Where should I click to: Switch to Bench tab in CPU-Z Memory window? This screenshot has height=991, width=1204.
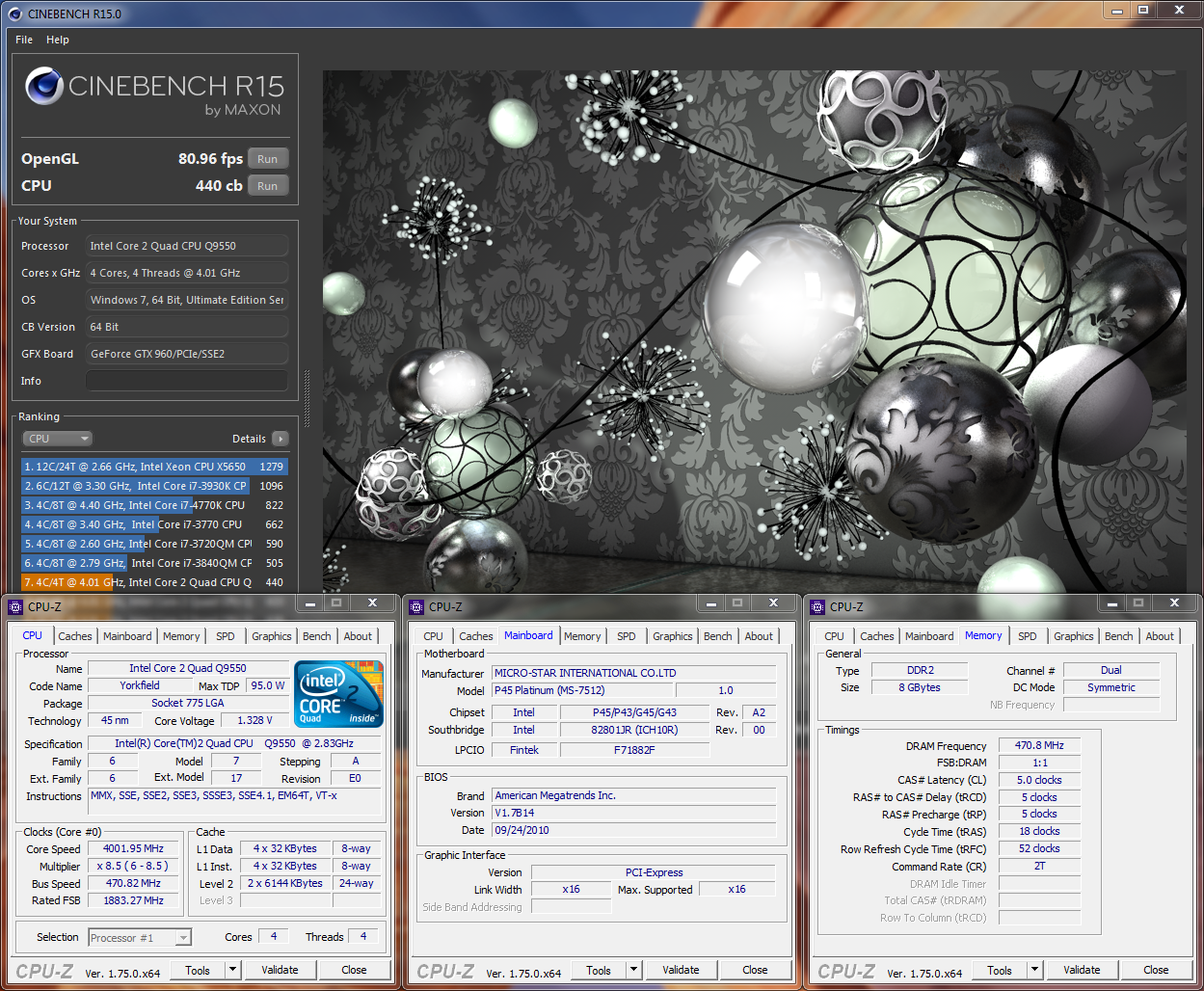tap(1118, 636)
